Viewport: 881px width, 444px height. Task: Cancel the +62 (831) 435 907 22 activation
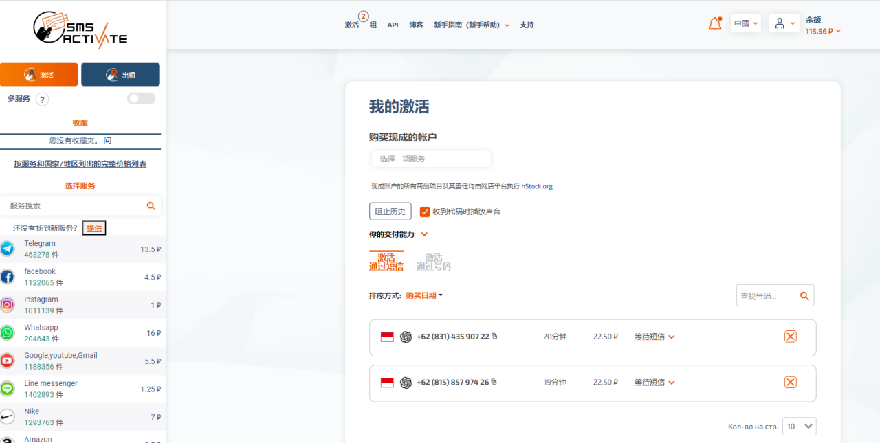[790, 337]
